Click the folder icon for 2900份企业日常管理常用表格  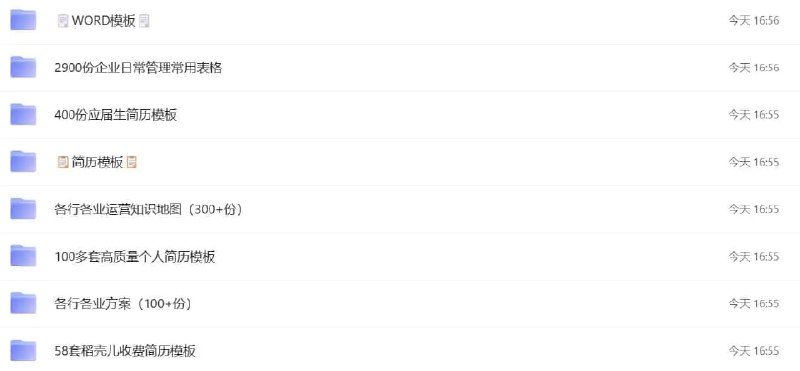point(23,67)
